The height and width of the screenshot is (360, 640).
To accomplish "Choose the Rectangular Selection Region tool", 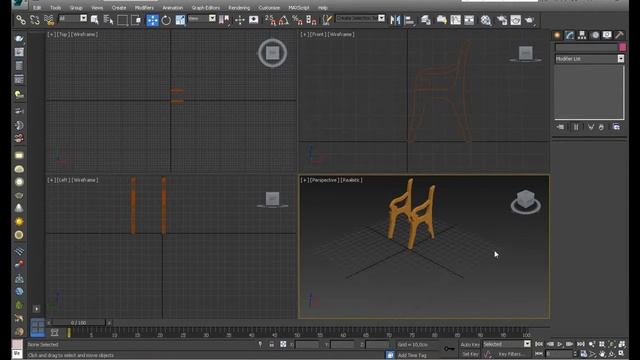I will coord(122,20).
